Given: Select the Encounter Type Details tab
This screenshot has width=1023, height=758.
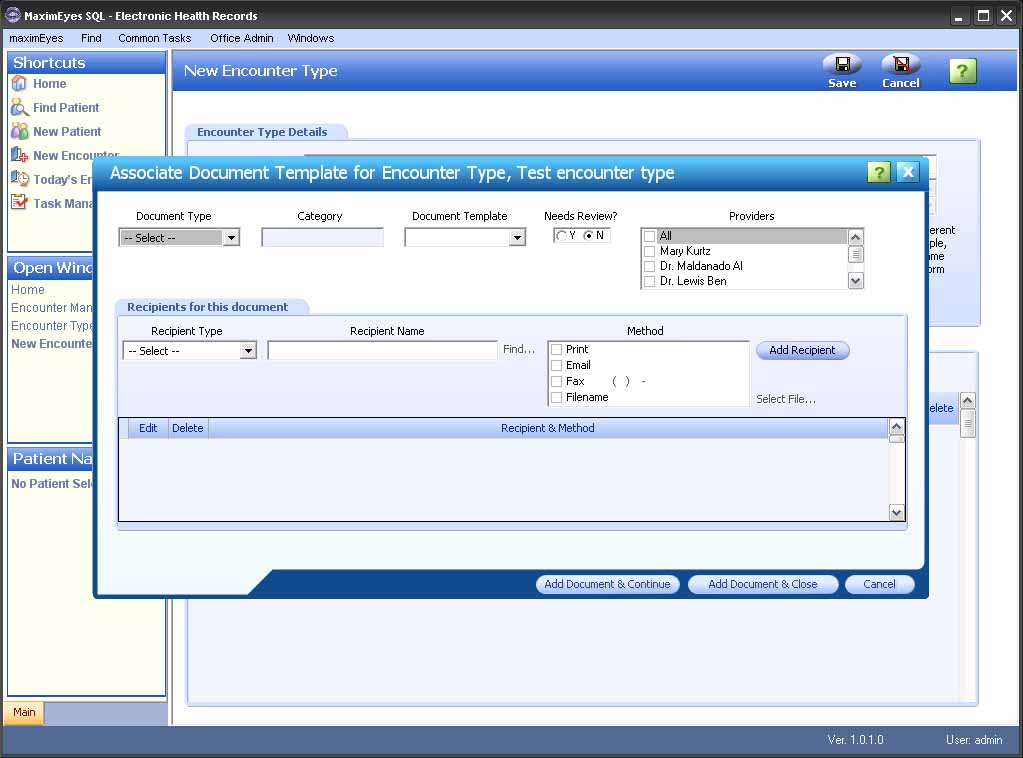Looking at the screenshot, I should coord(262,132).
